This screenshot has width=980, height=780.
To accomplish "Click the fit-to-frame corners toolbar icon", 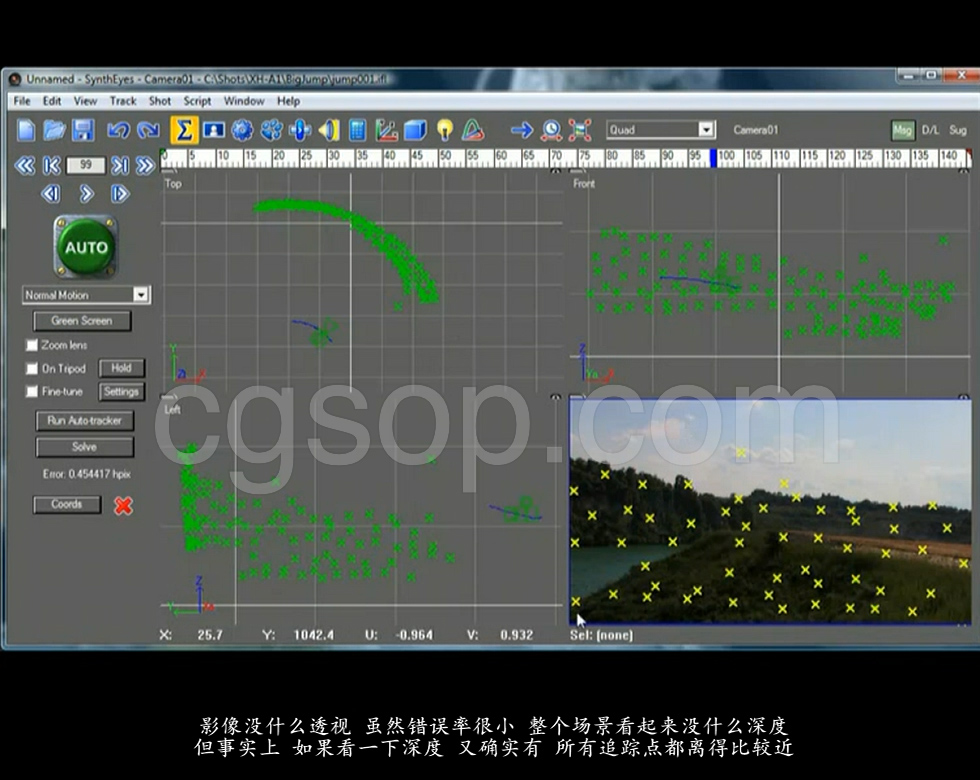I will 580,130.
